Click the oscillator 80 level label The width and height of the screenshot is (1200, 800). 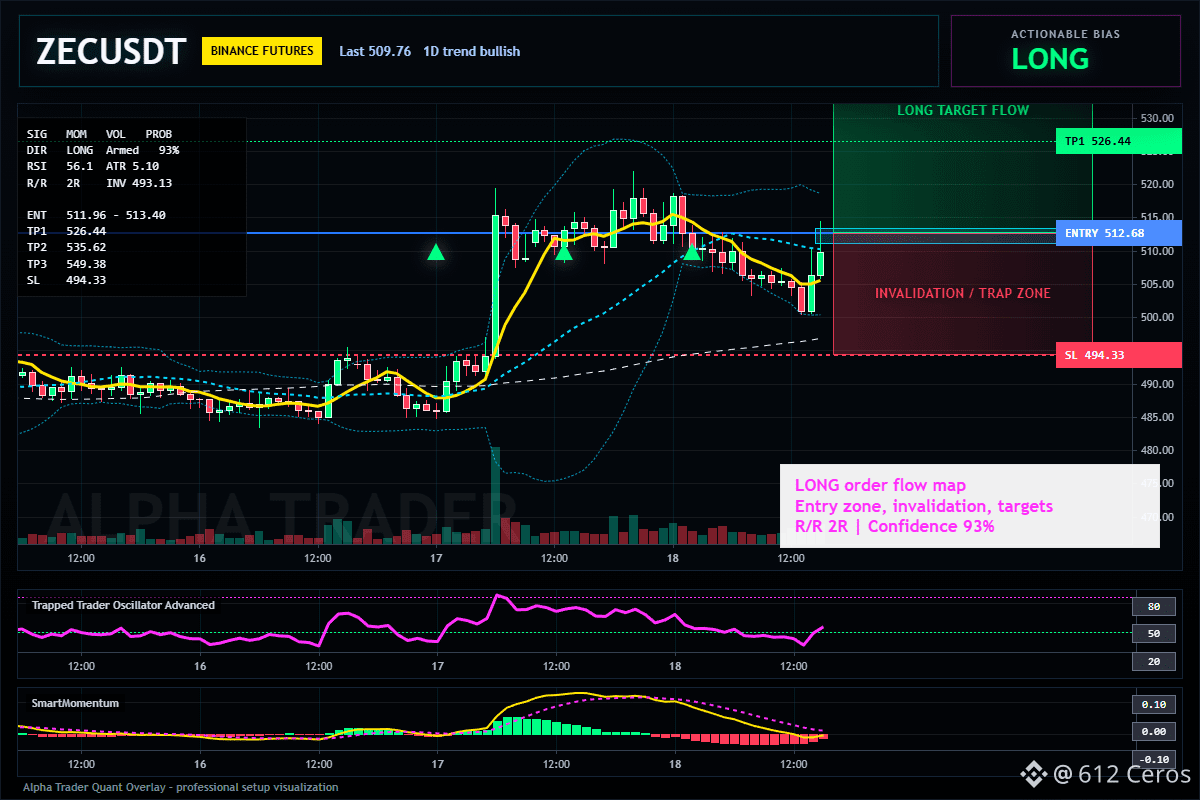pos(1153,606)
